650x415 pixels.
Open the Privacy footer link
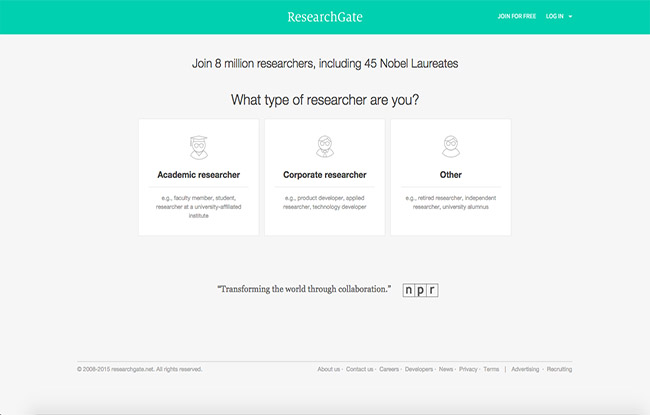tap(468, 369)
